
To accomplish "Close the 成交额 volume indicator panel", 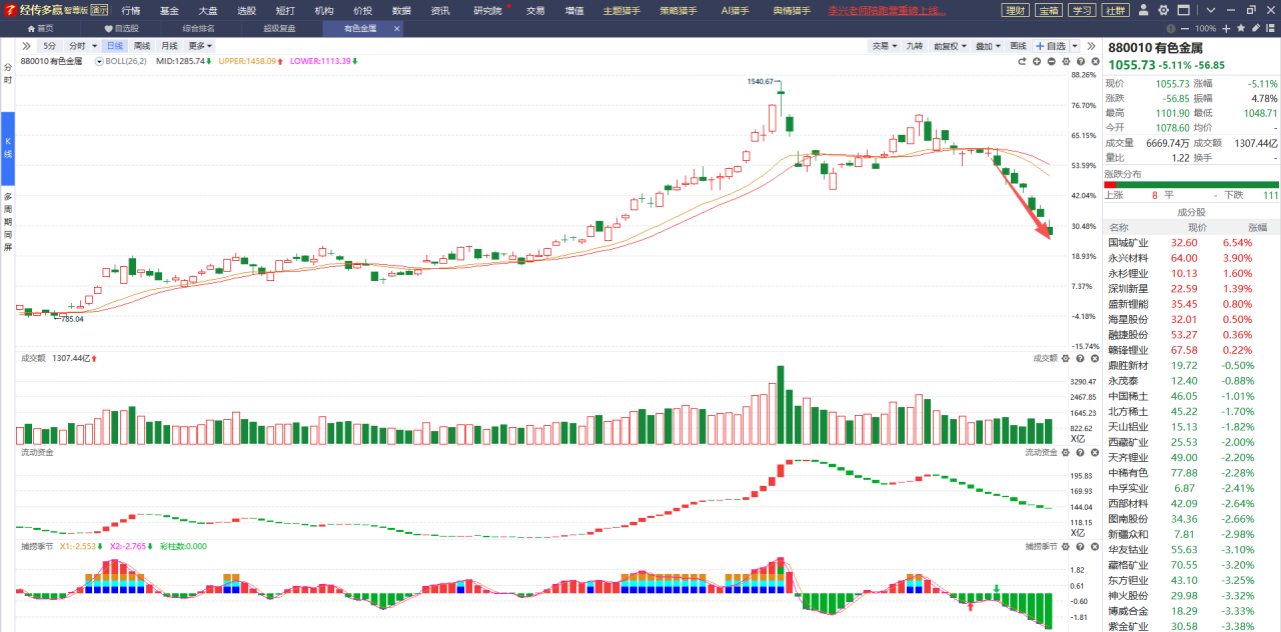I will tap(1092, 358).
